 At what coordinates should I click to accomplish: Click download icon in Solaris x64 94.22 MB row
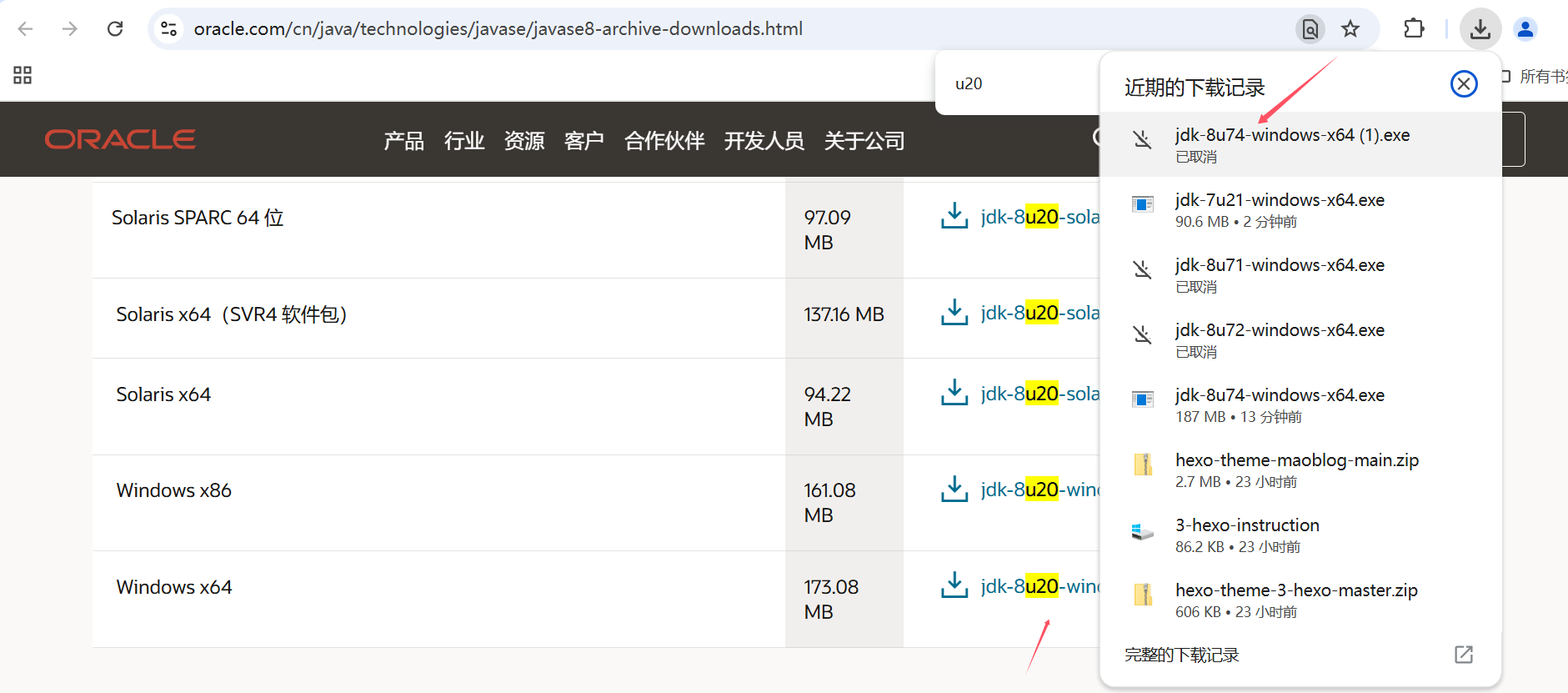point(954,392)
